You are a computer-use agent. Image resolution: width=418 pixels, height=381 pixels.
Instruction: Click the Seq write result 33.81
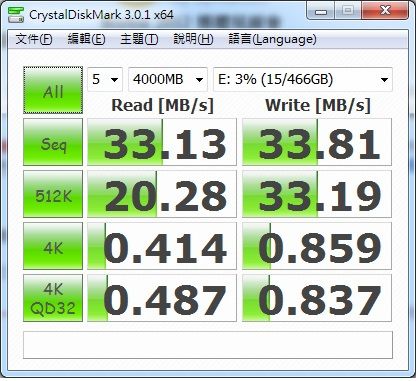(317, 142)
